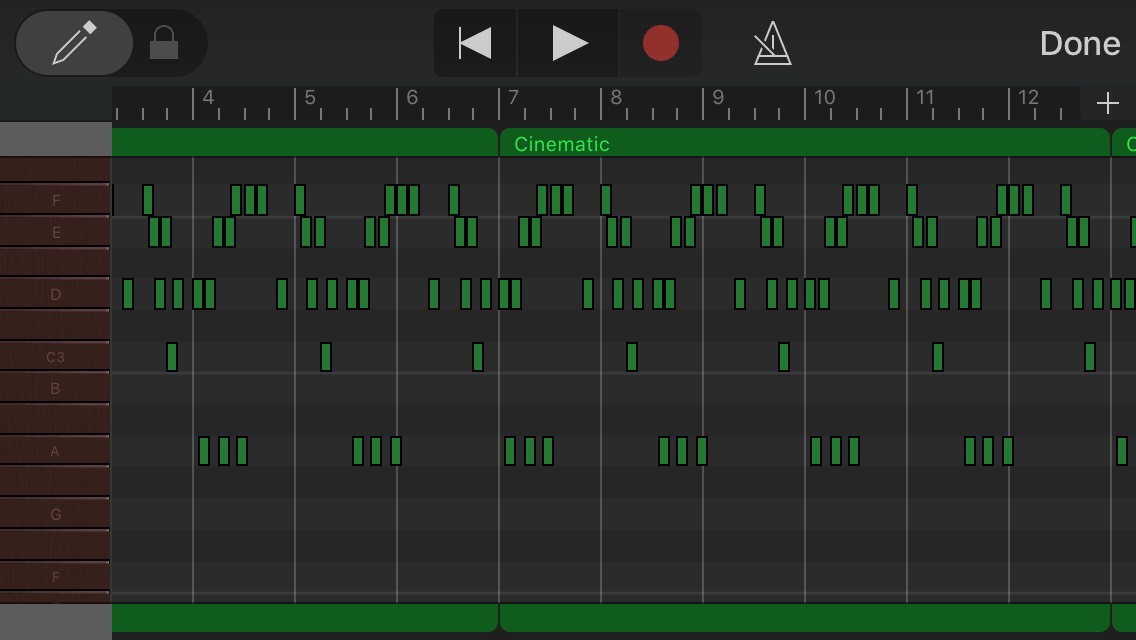Tap the green region strip under bar 9
The width and height of the screenshot is (1136, 640).
[805, 618]
